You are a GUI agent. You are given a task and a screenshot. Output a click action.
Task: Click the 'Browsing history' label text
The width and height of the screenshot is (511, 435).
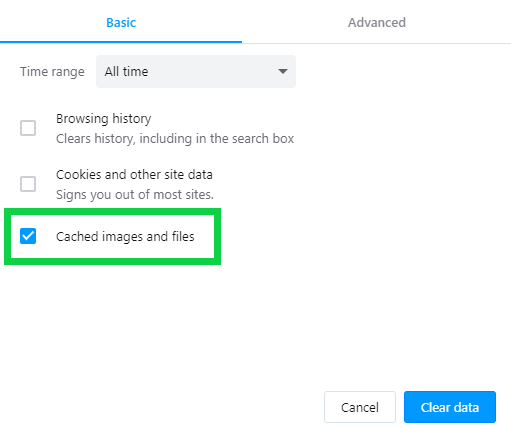pos(104,119)
